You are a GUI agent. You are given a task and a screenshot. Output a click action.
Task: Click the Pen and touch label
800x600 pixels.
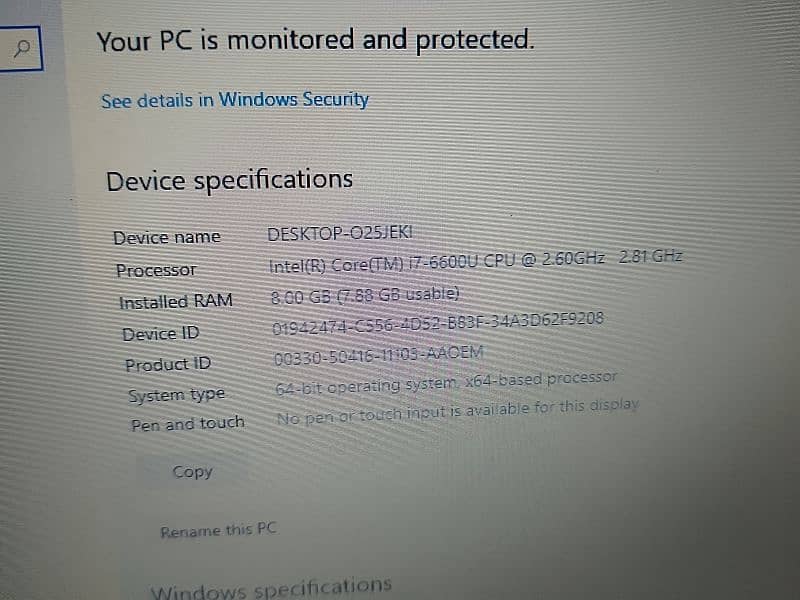pos(187,424)
